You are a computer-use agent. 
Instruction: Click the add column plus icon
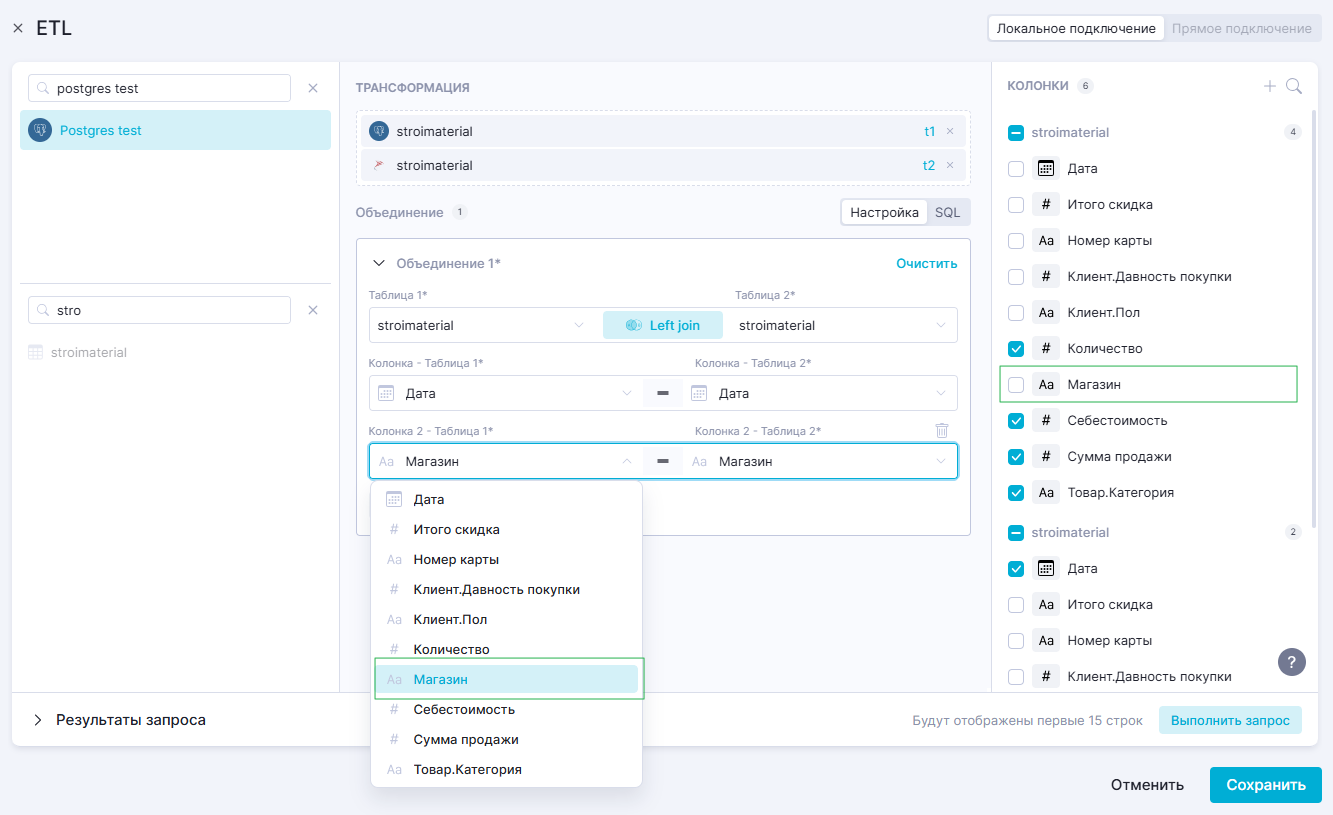pos(1270,86)
